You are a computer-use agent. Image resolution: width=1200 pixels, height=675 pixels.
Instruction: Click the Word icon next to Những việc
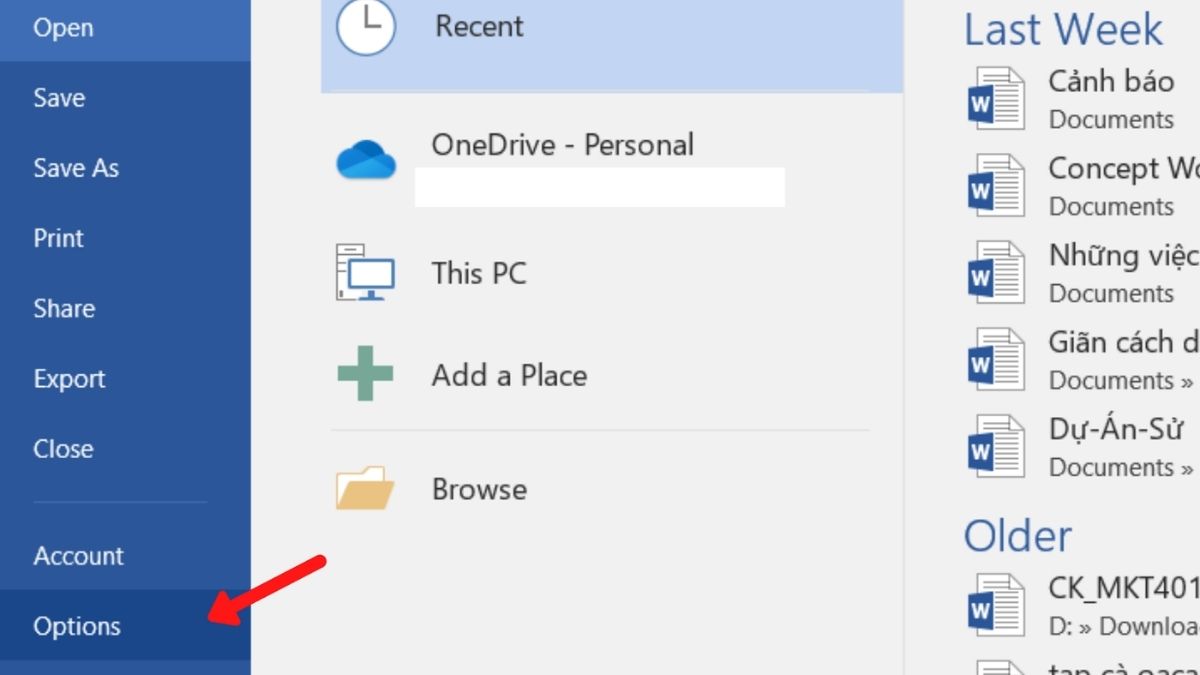996,272
